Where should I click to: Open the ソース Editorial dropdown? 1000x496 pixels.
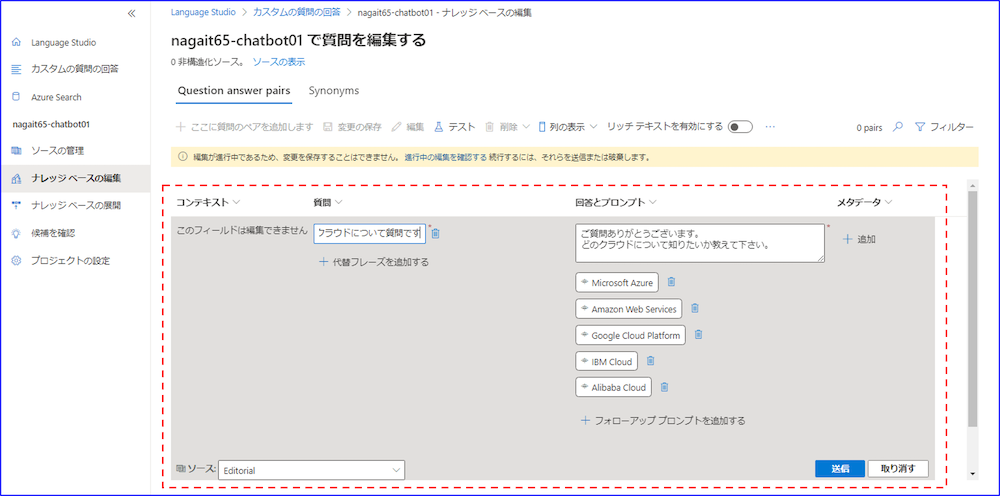[x=311, y=470]
